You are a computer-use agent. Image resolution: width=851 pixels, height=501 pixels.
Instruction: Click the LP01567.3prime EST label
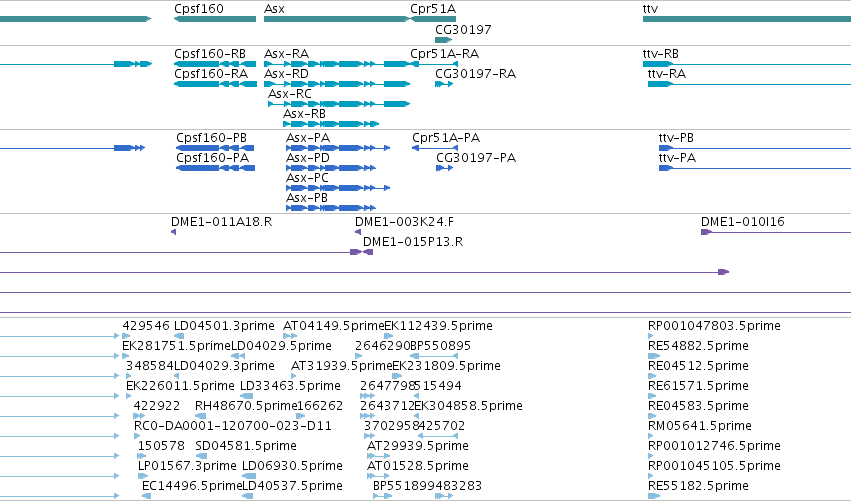[x=187, y=467]
